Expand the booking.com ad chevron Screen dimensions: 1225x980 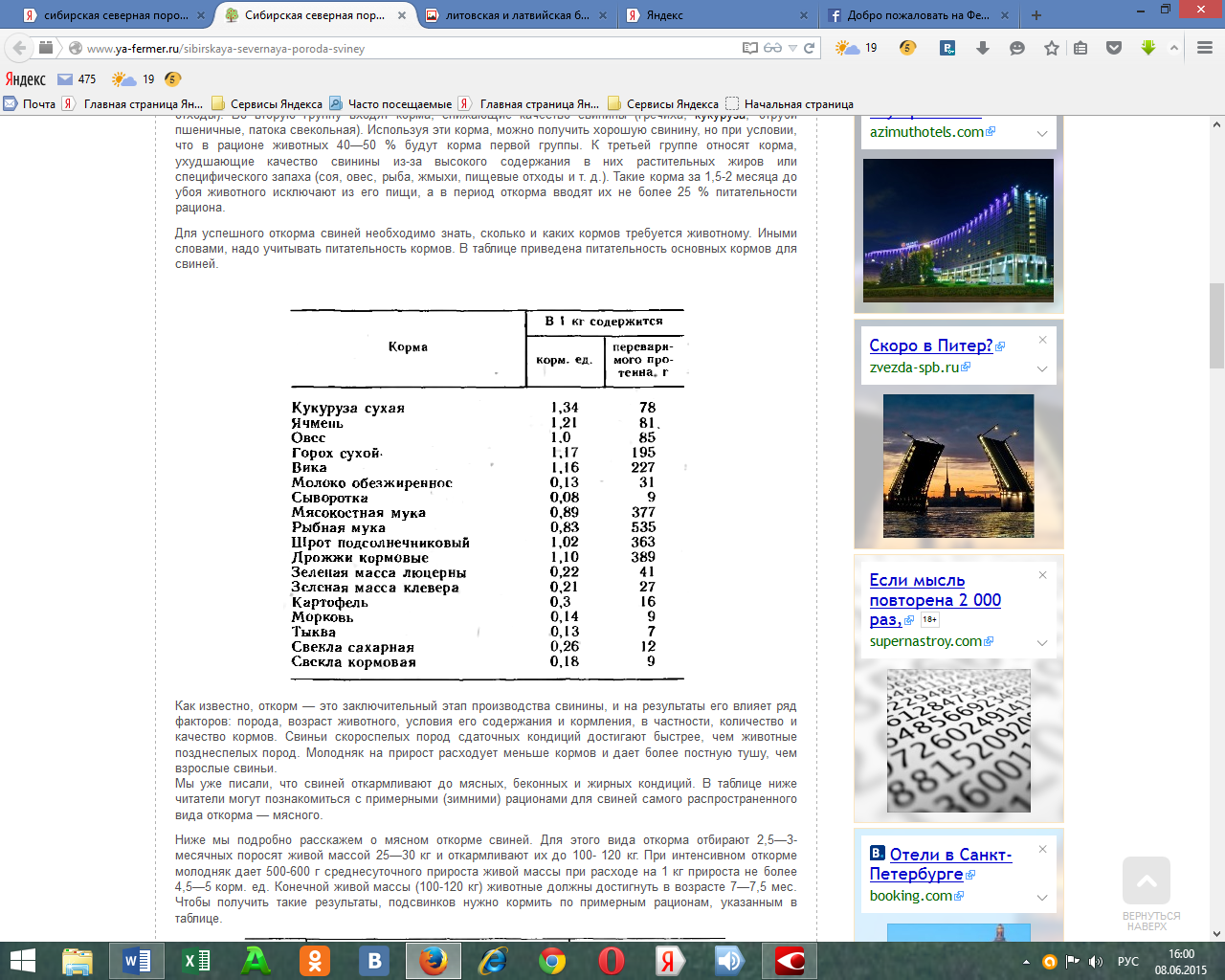coord(1042,897)
